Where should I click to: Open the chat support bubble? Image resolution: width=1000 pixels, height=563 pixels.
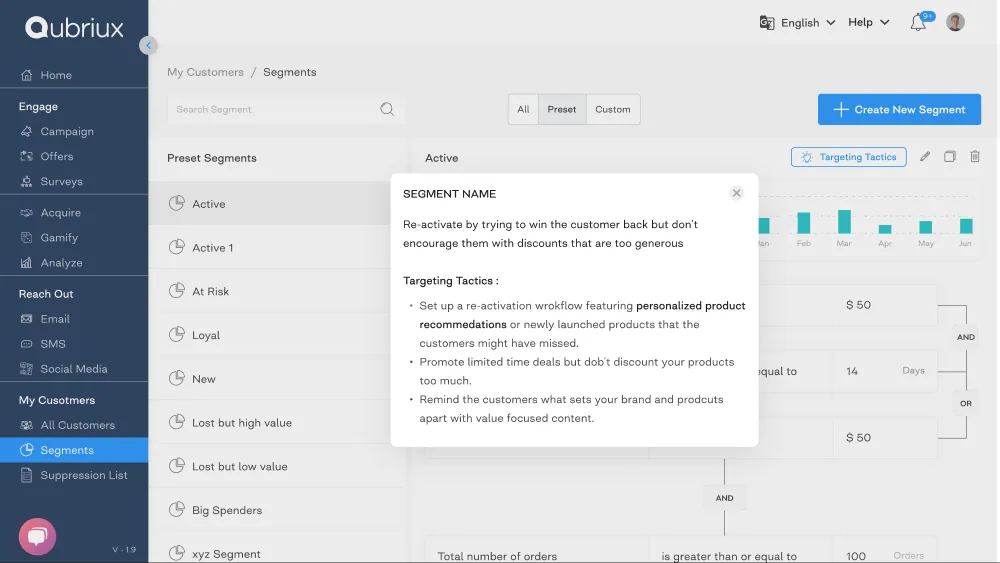pyautogui.click(x=37, y=536)
